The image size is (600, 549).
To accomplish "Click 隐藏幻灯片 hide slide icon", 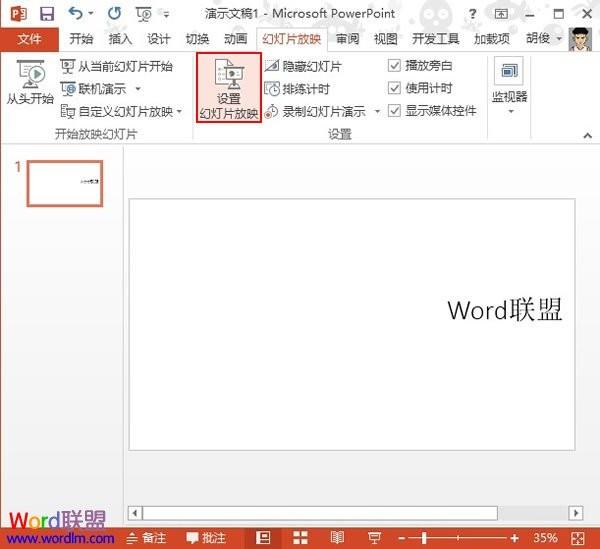I will point(272,66).
